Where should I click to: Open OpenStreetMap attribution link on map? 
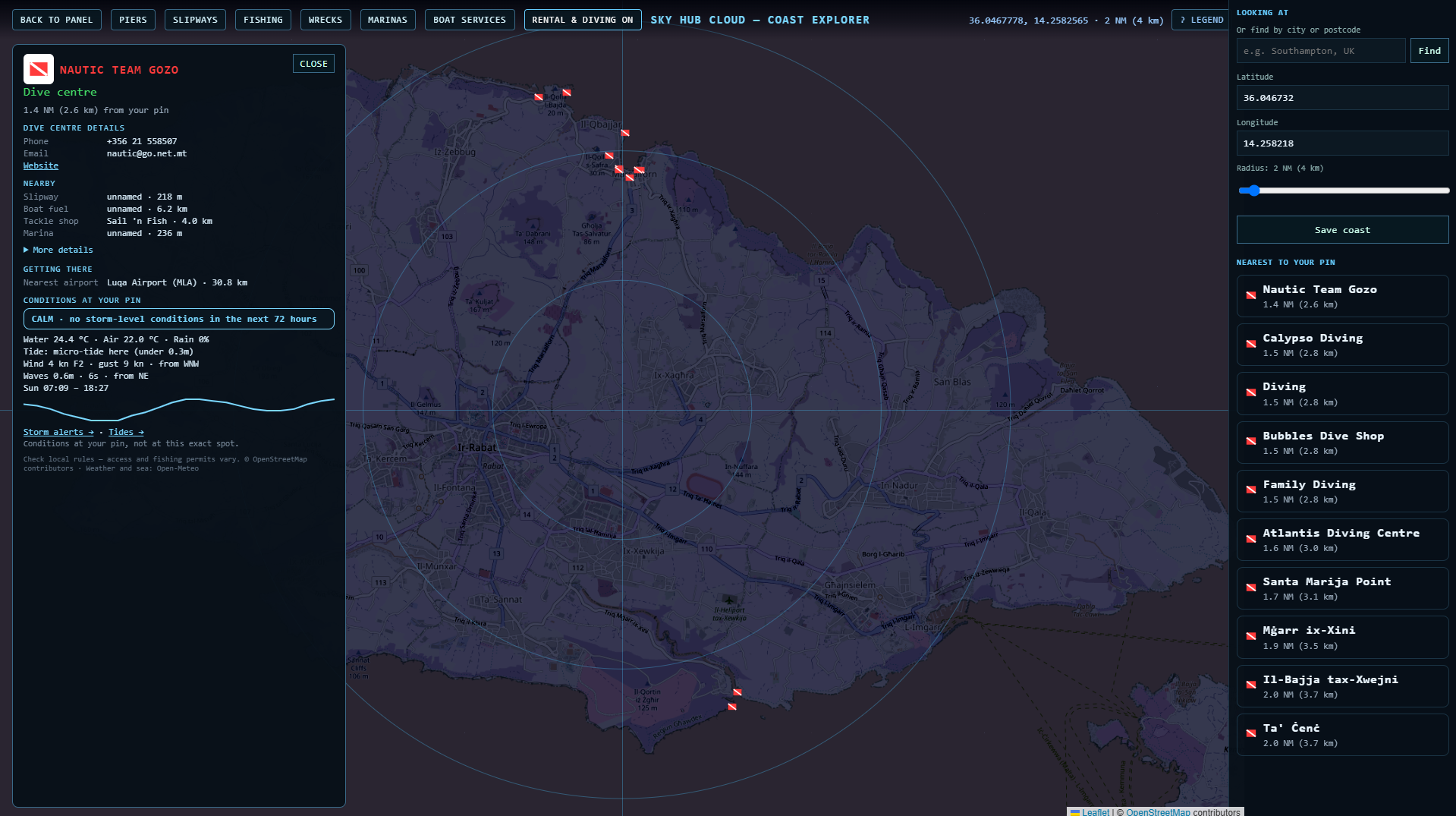click(1158, 811)
